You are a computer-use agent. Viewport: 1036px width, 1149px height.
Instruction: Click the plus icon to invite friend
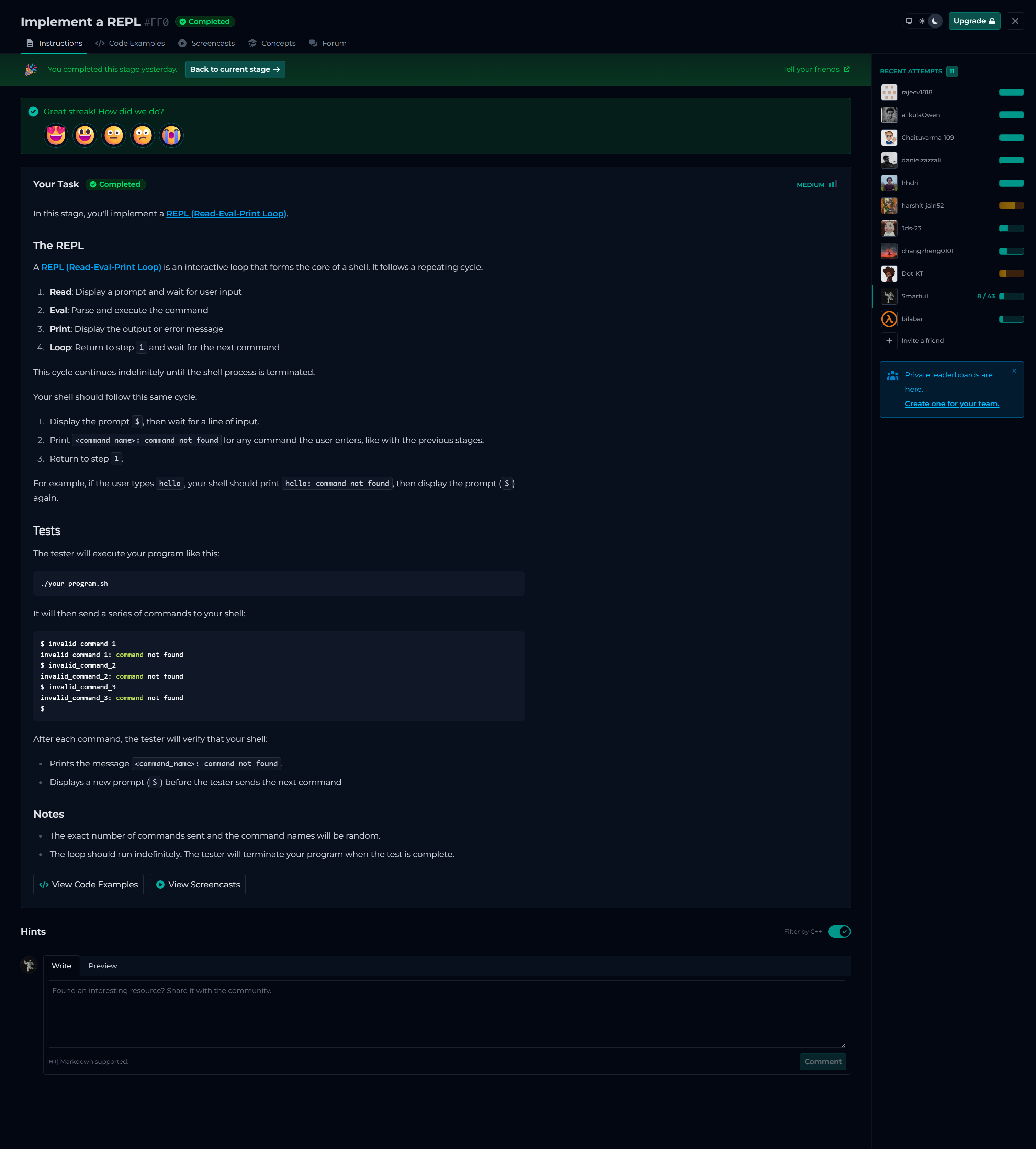tap(889, 340)
